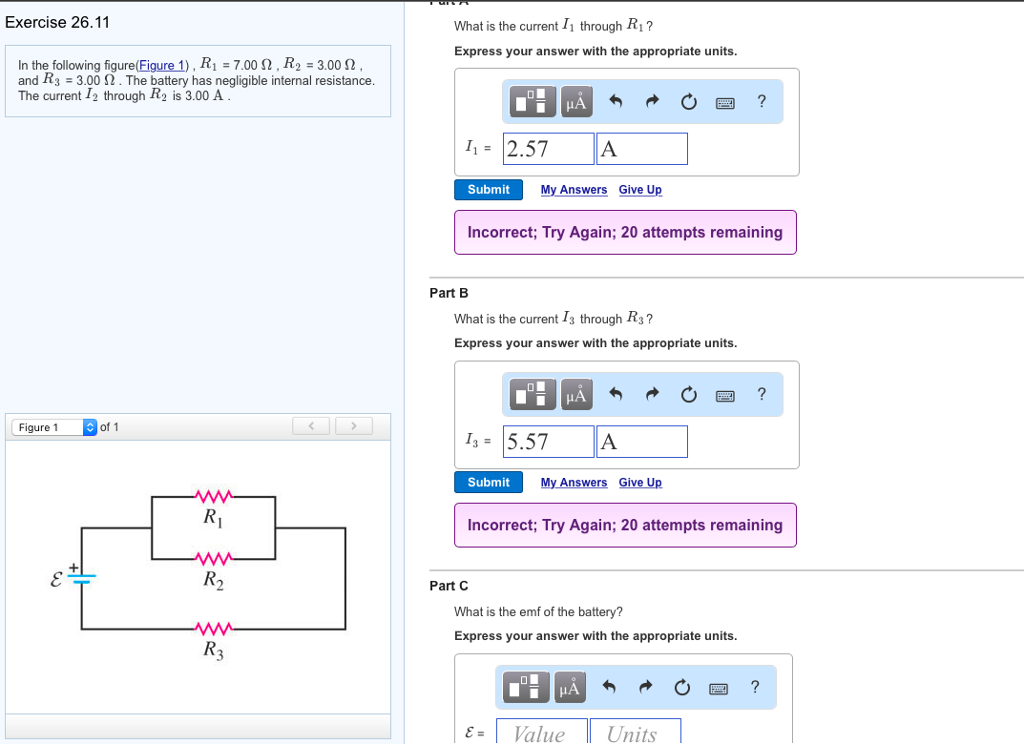Redo edit in Part A toolbar

[652, 101]
